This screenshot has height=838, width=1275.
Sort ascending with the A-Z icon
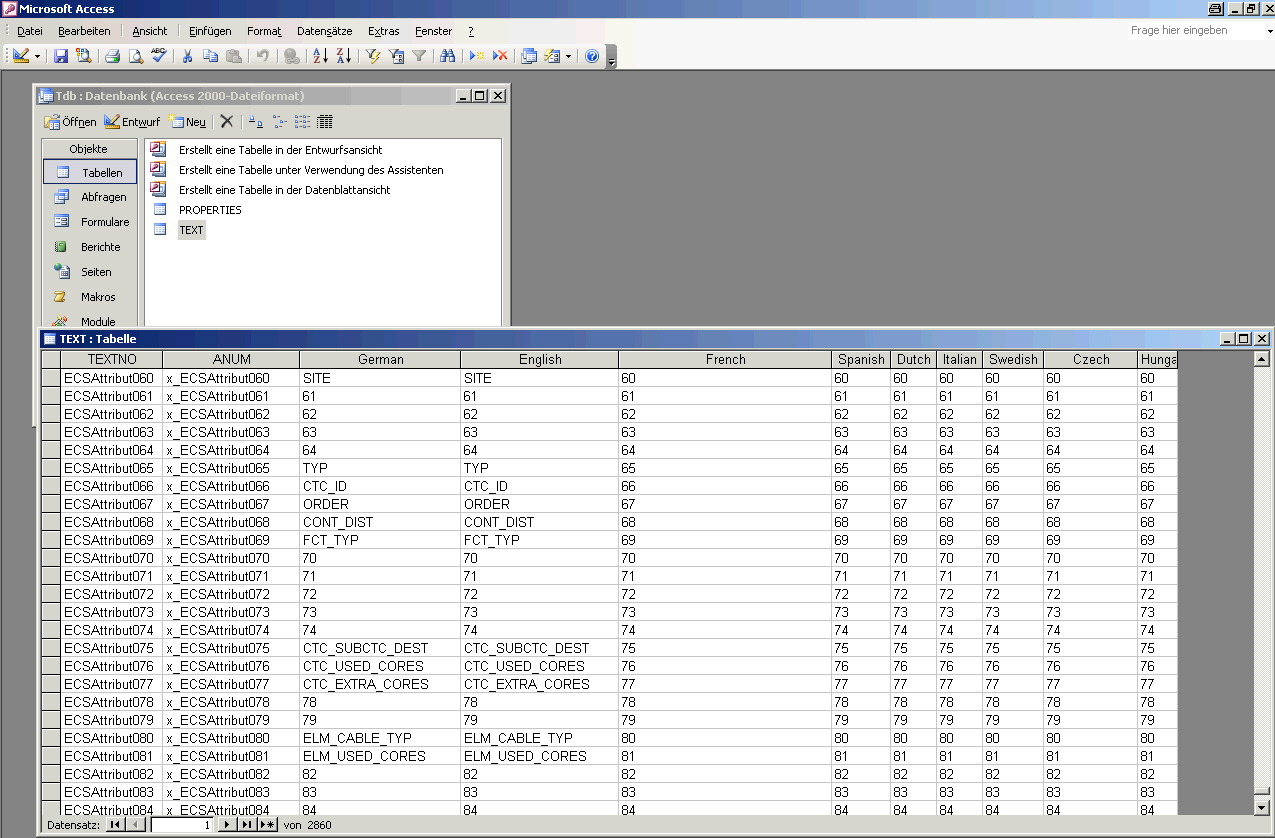click(x=320, y=56)
